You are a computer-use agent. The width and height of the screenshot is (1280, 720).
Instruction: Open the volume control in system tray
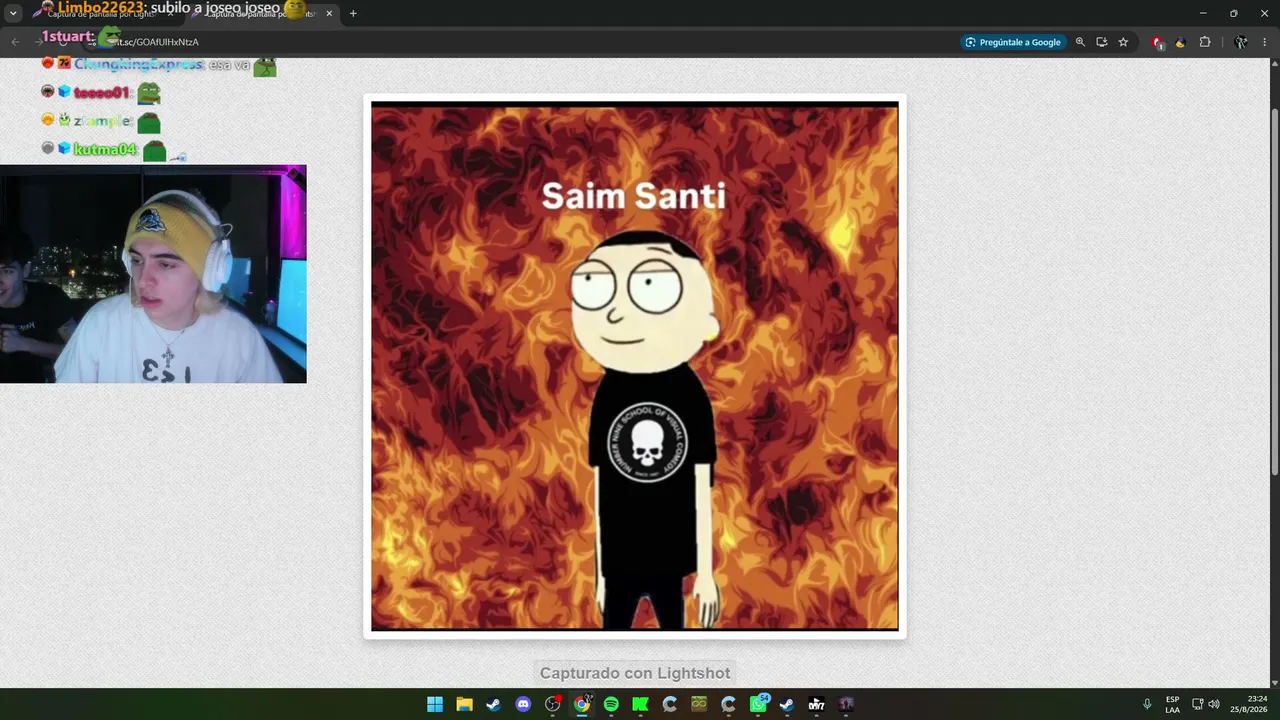pos(1214,704)
